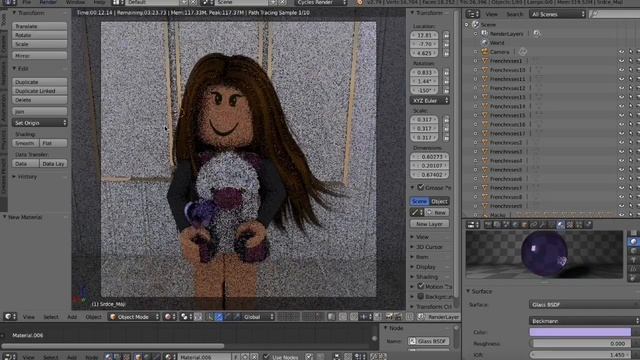Screen dimensions: 640x360
Task: Open the Glass BSDF surface shader dropdown
Action: 584,304
